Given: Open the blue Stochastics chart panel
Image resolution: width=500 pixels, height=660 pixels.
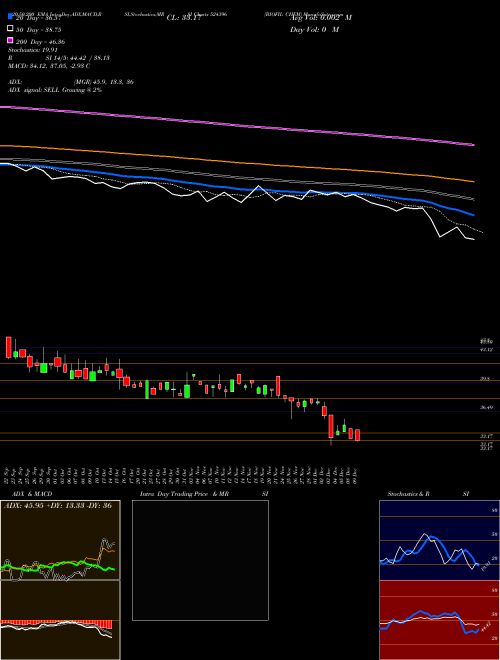Looking at the screenshot, I should [x=439, y=540].
